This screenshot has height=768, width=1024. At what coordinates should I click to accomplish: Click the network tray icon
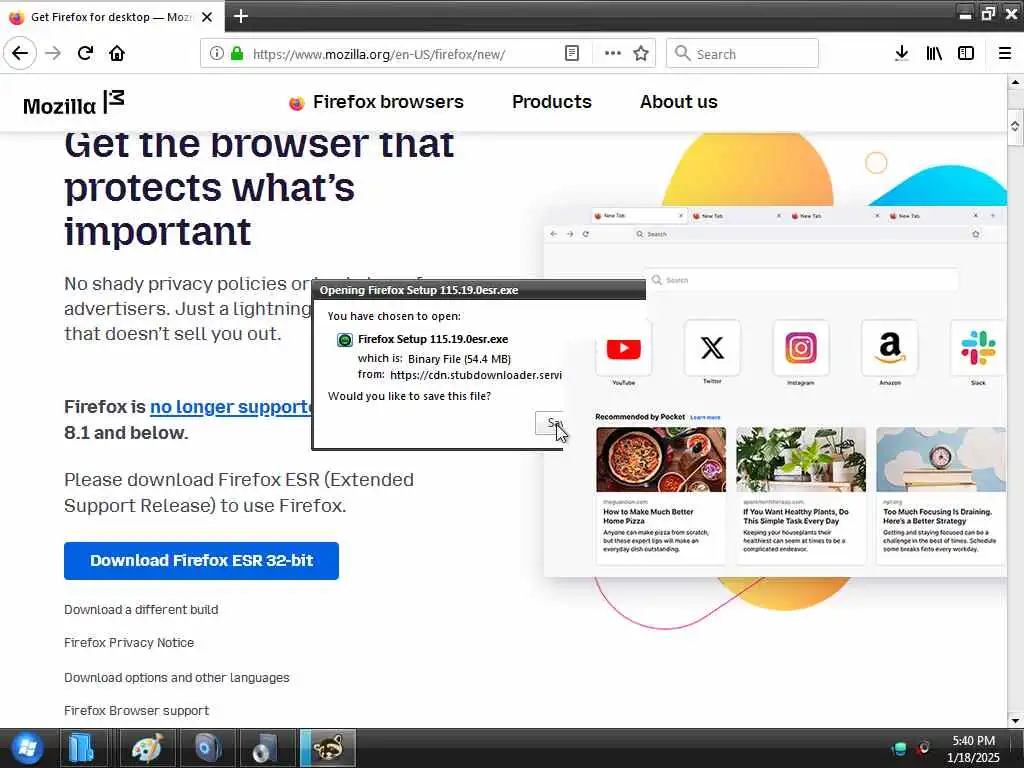(899, 749)
